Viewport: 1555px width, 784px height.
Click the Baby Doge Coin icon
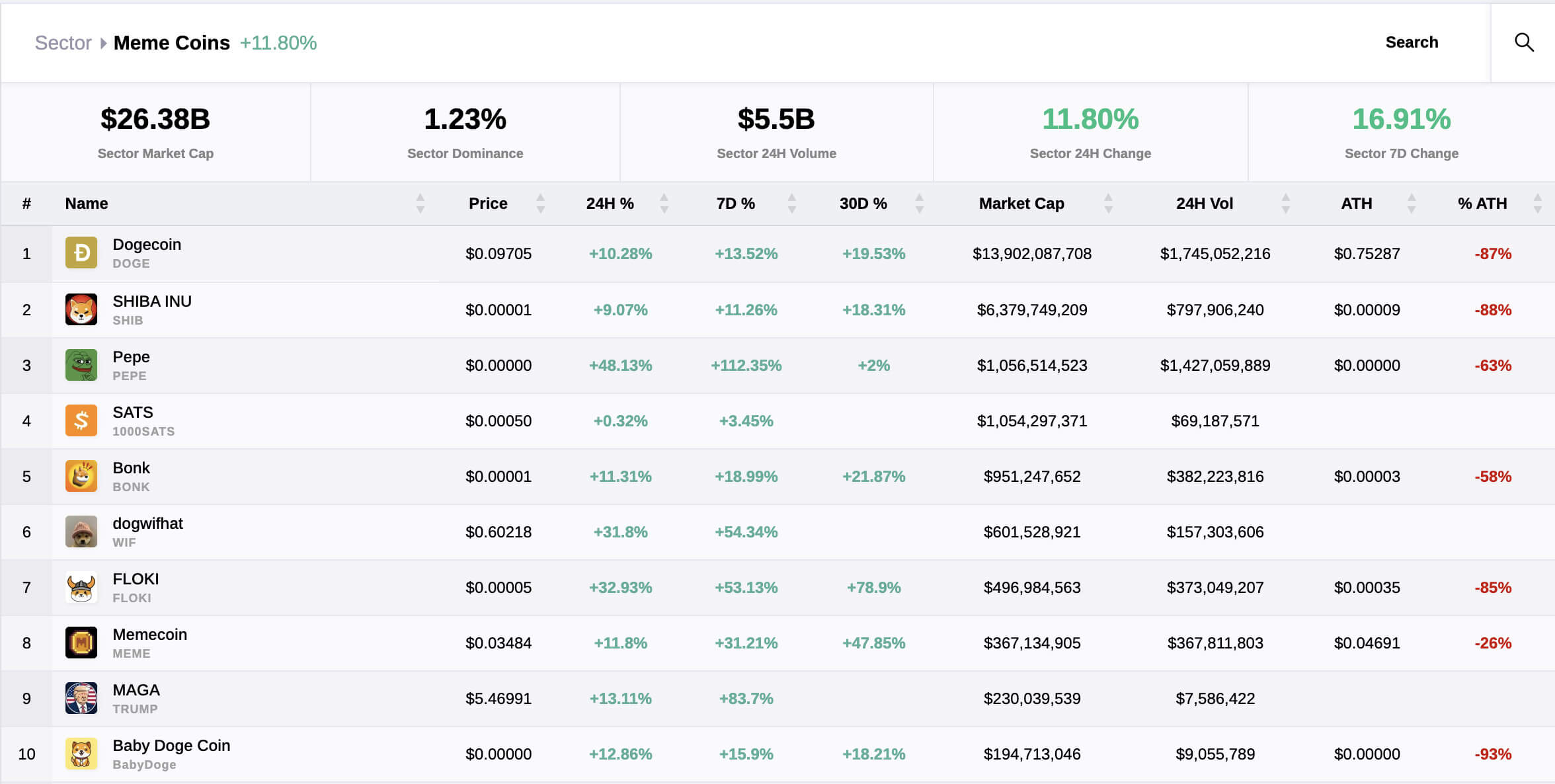[x=81, y=753]
